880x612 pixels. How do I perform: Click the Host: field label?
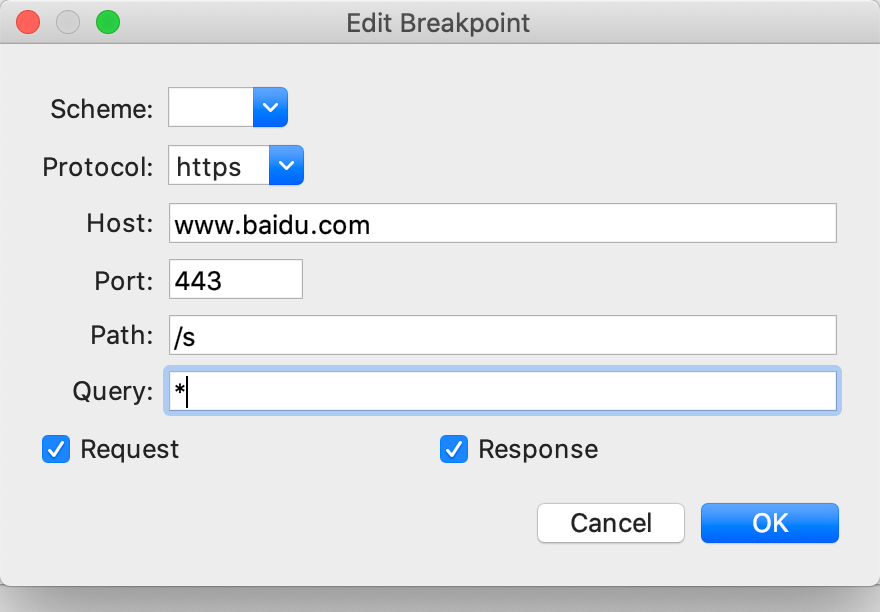coord(120,224)
